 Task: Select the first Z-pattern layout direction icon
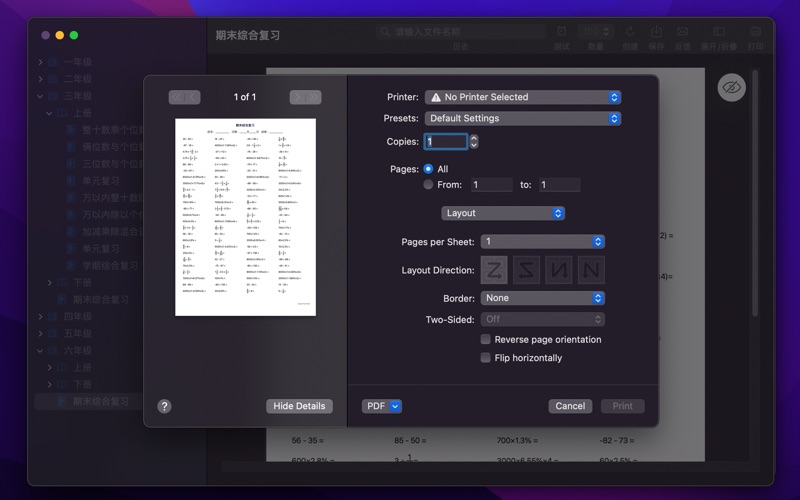494,270
